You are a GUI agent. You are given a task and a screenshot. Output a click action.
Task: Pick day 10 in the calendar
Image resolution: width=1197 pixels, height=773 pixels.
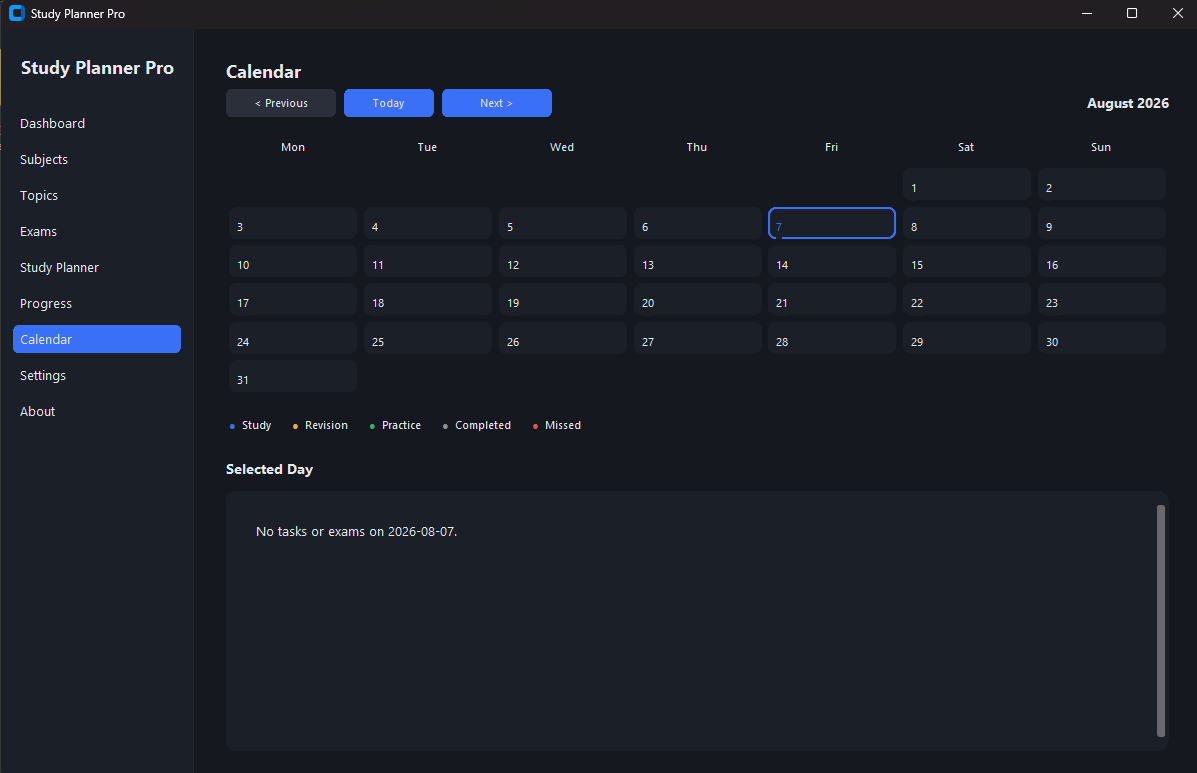293,262
